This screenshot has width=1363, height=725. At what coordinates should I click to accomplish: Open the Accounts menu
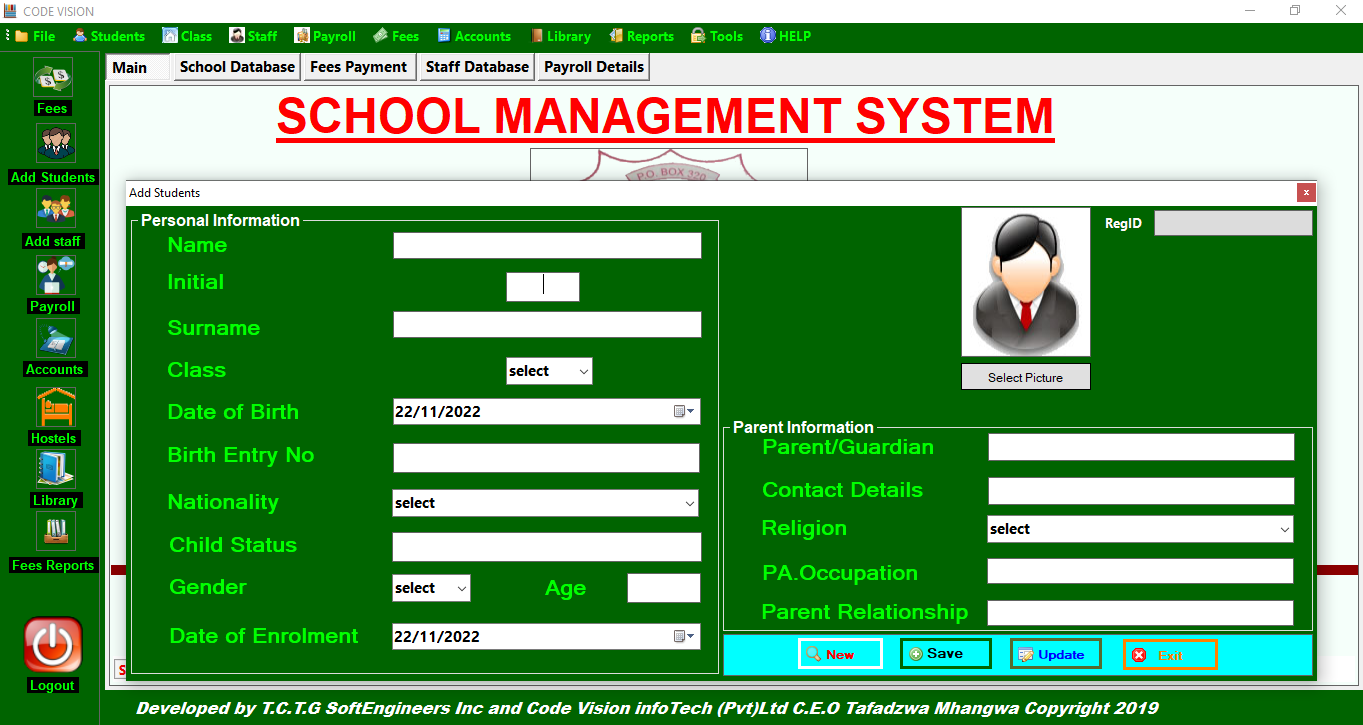[x=474, y=36]
